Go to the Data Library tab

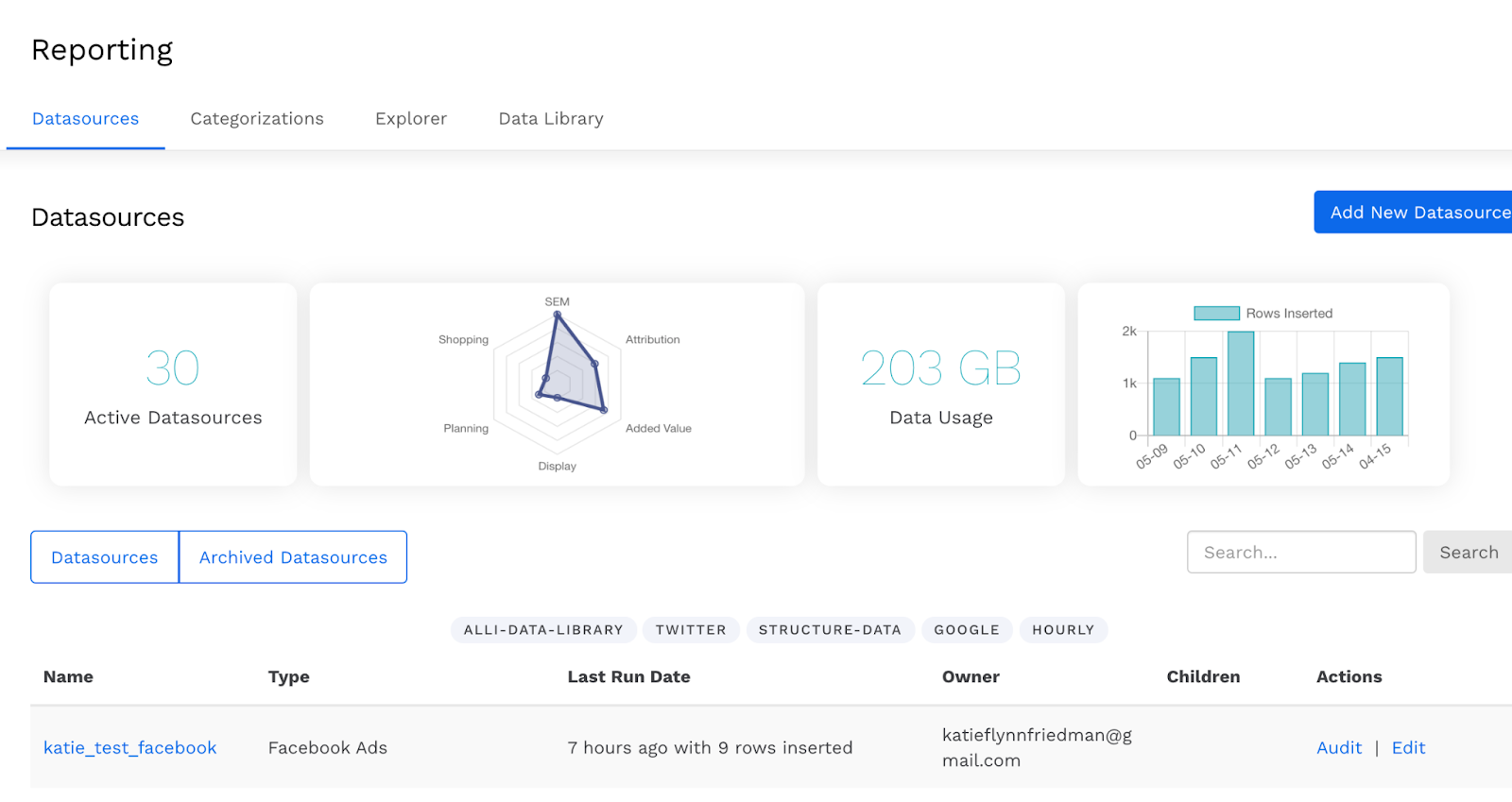pyautogui.click(x=550, y=119)
